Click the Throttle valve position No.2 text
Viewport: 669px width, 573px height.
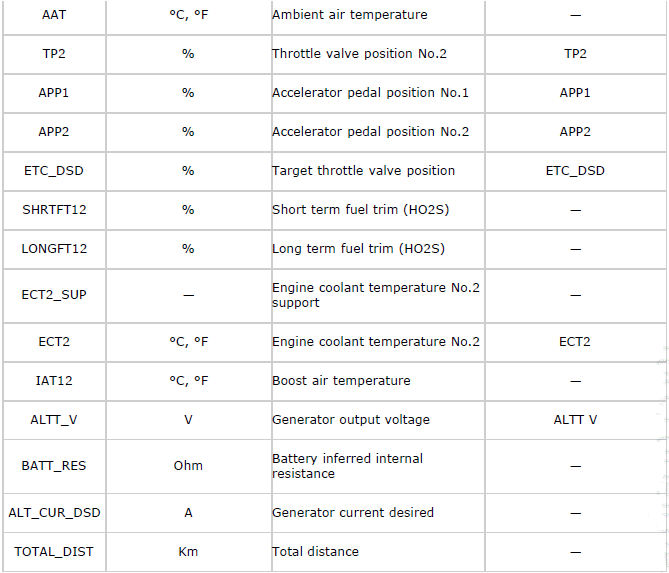pyautogui.click(x=359, y=54)
